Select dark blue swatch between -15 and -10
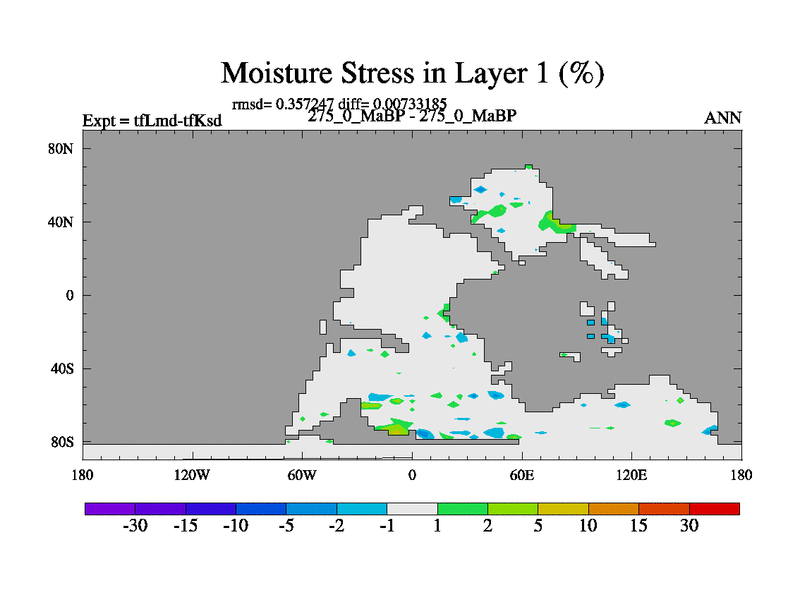 coord(210,509)
